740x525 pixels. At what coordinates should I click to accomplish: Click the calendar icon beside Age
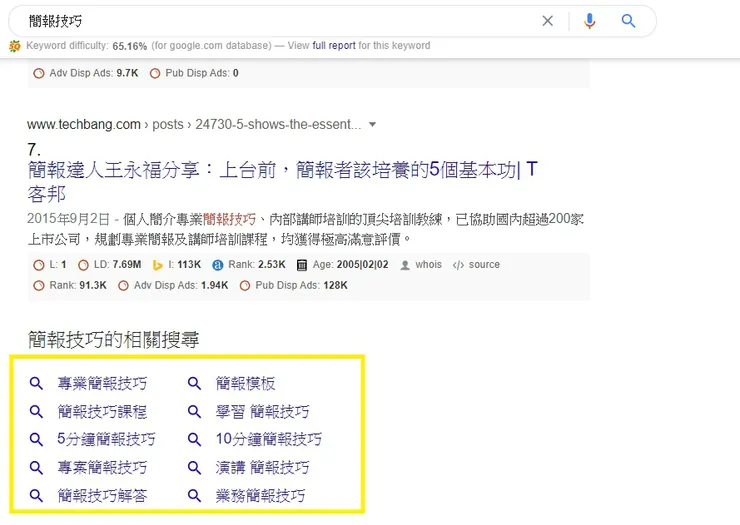click(x=302, y=265)
